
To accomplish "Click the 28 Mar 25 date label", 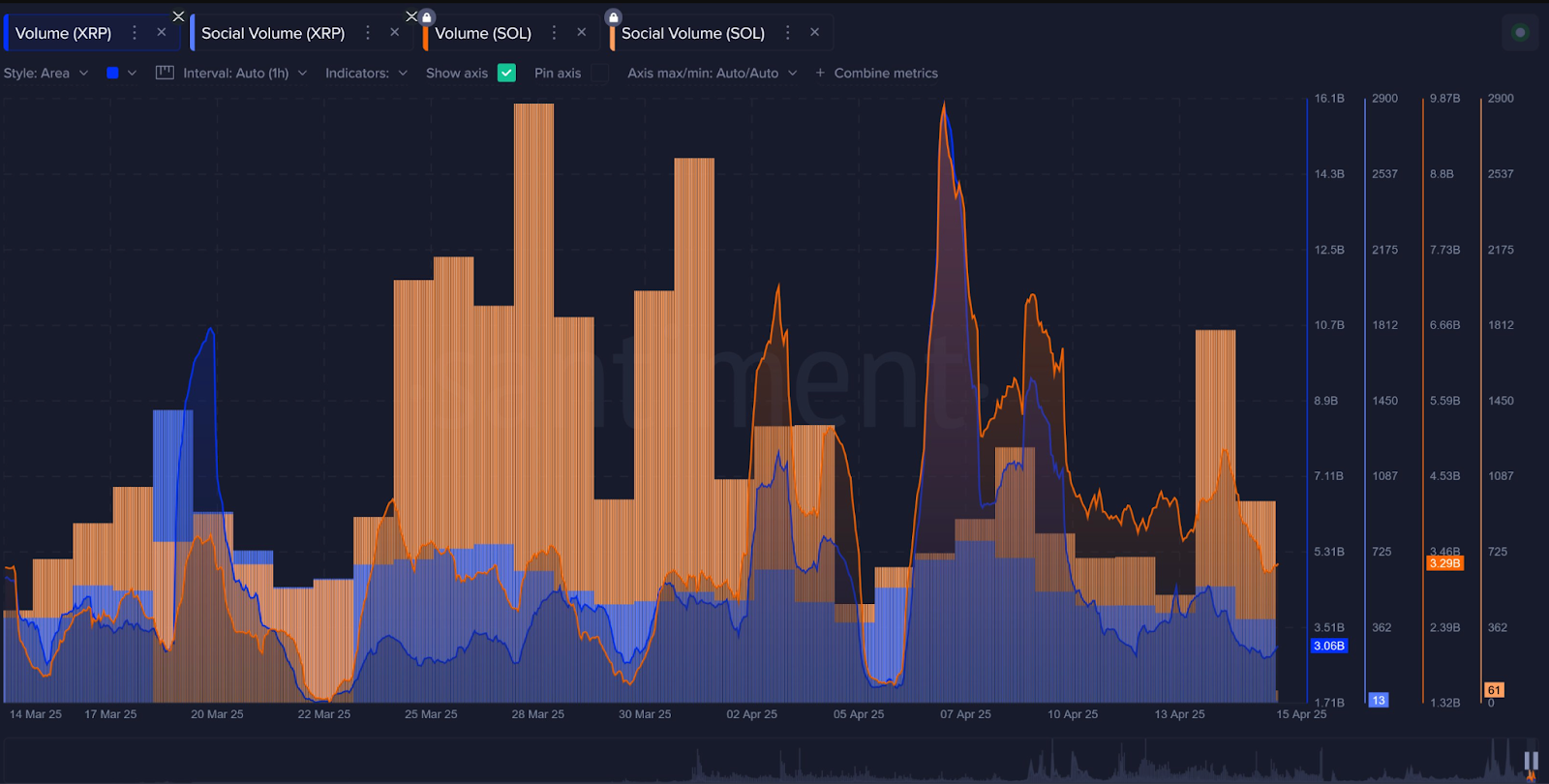I will 537,714.
